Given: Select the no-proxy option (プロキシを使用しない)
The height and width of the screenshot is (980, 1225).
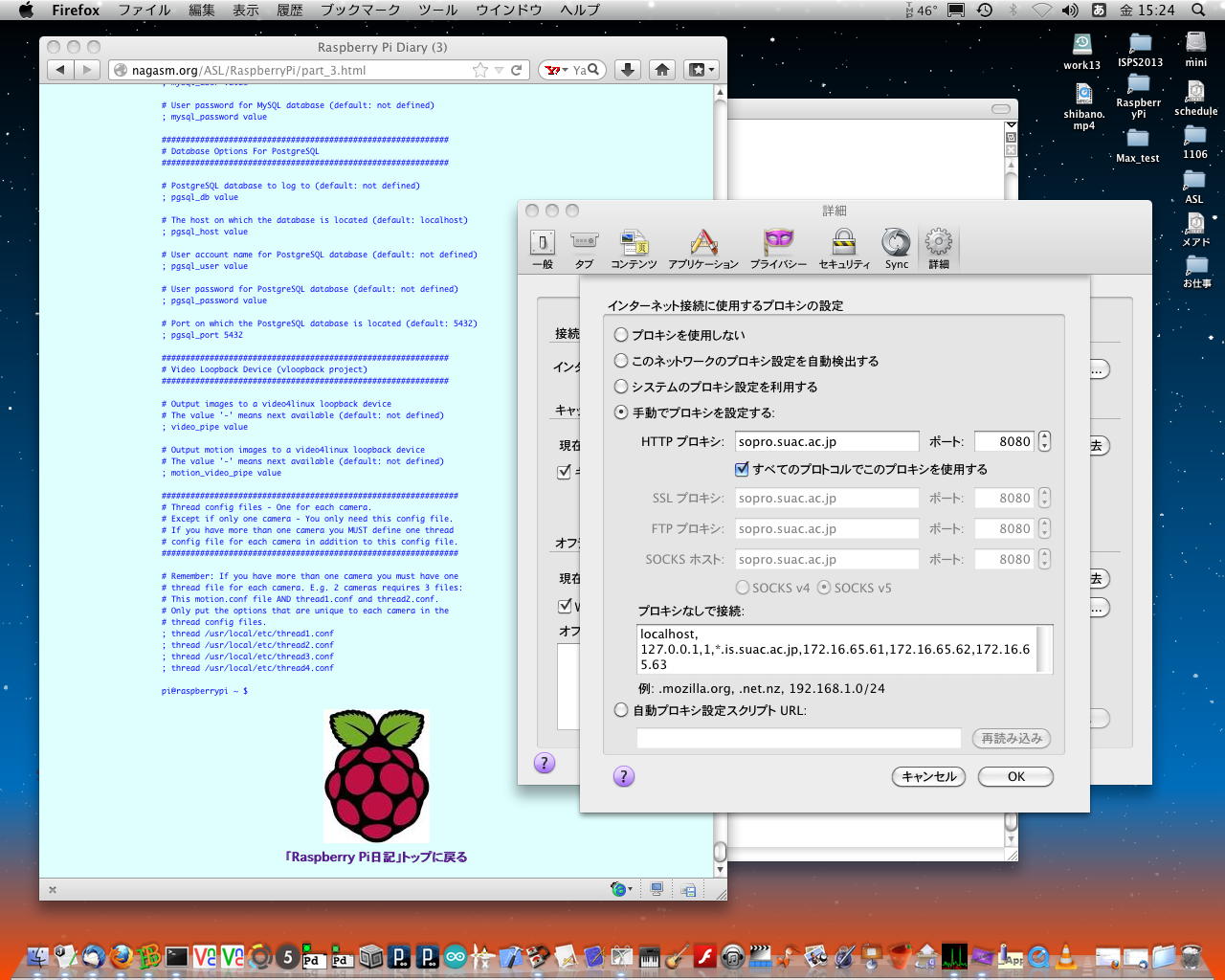Looking at the screenshot, I should coord(621,335).
